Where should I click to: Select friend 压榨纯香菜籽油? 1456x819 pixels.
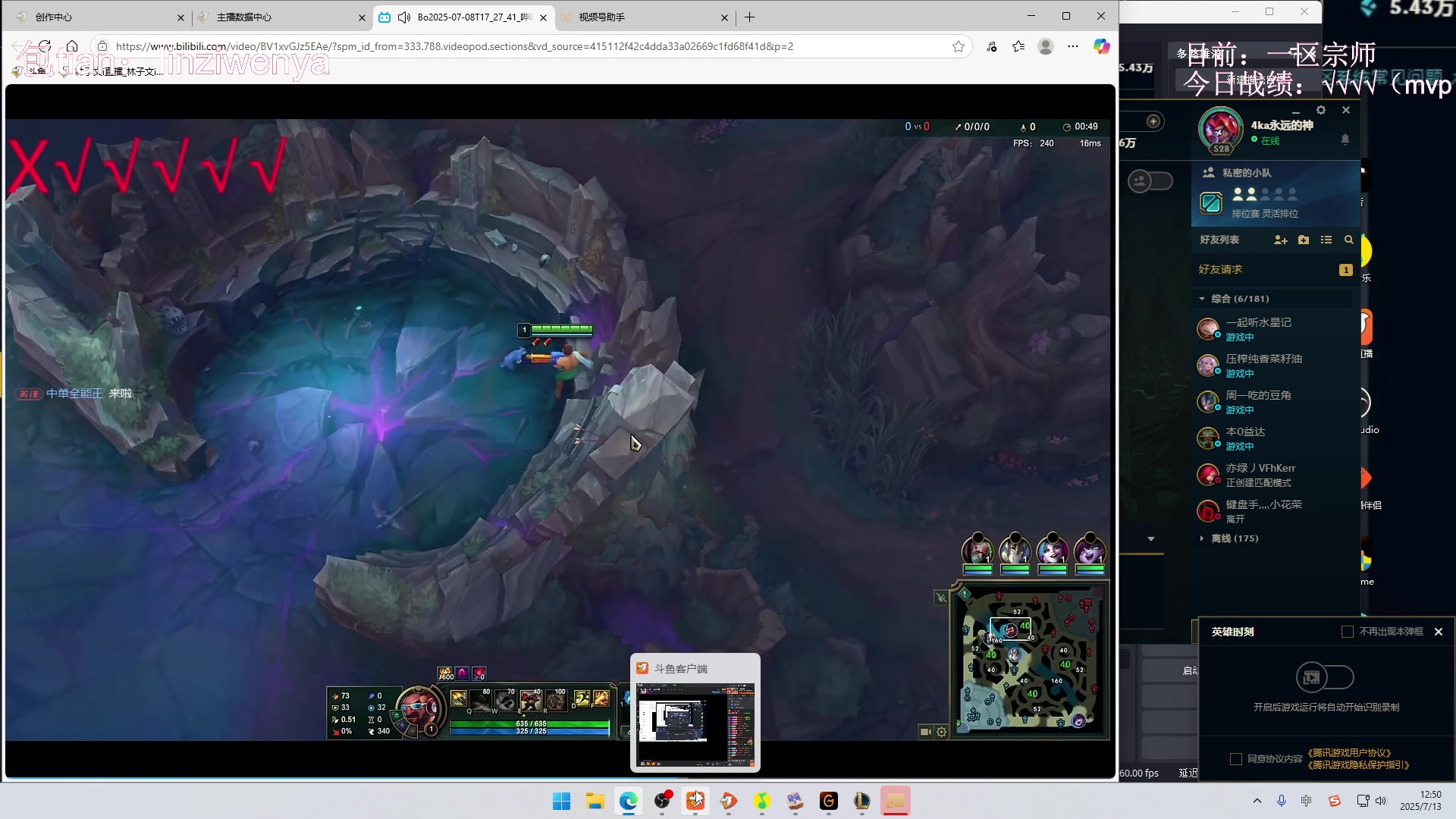pyautogui.click(x=1274, y=366)
